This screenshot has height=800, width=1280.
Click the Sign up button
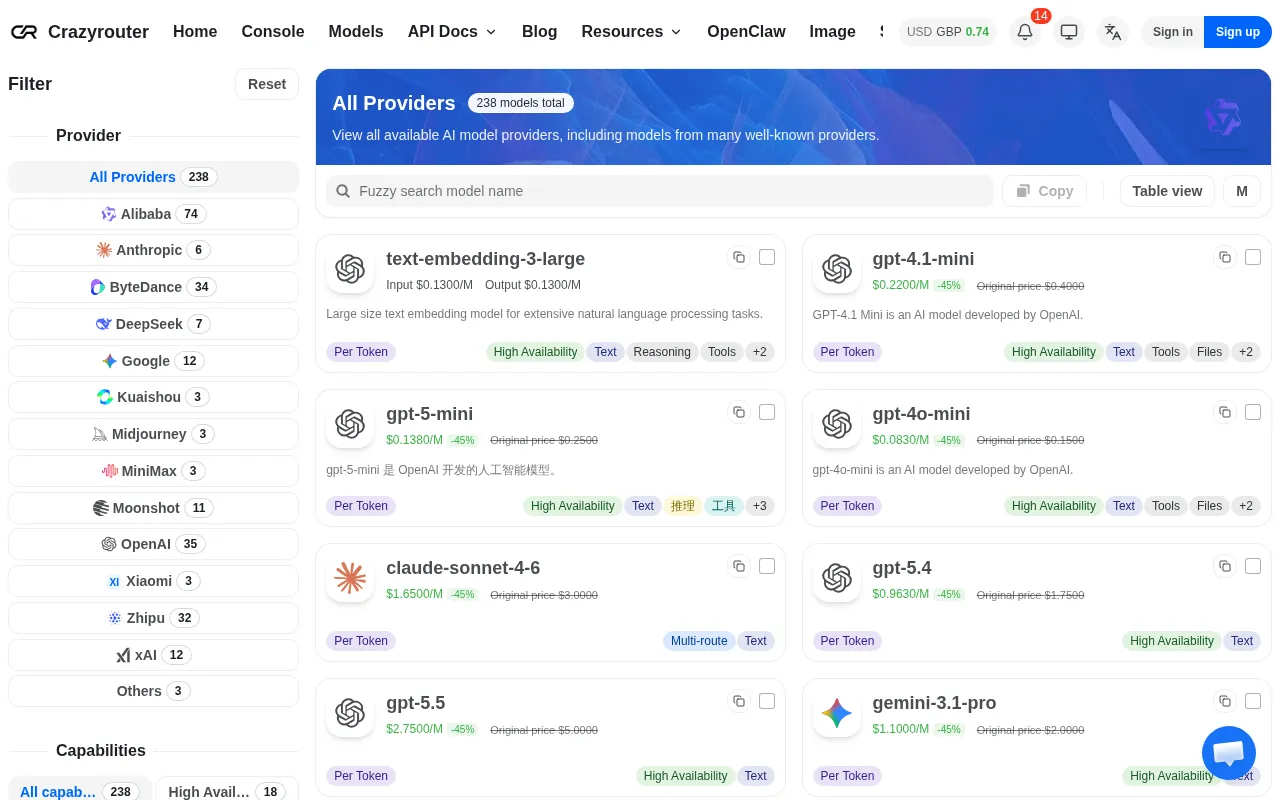(x=1238, y=32)
